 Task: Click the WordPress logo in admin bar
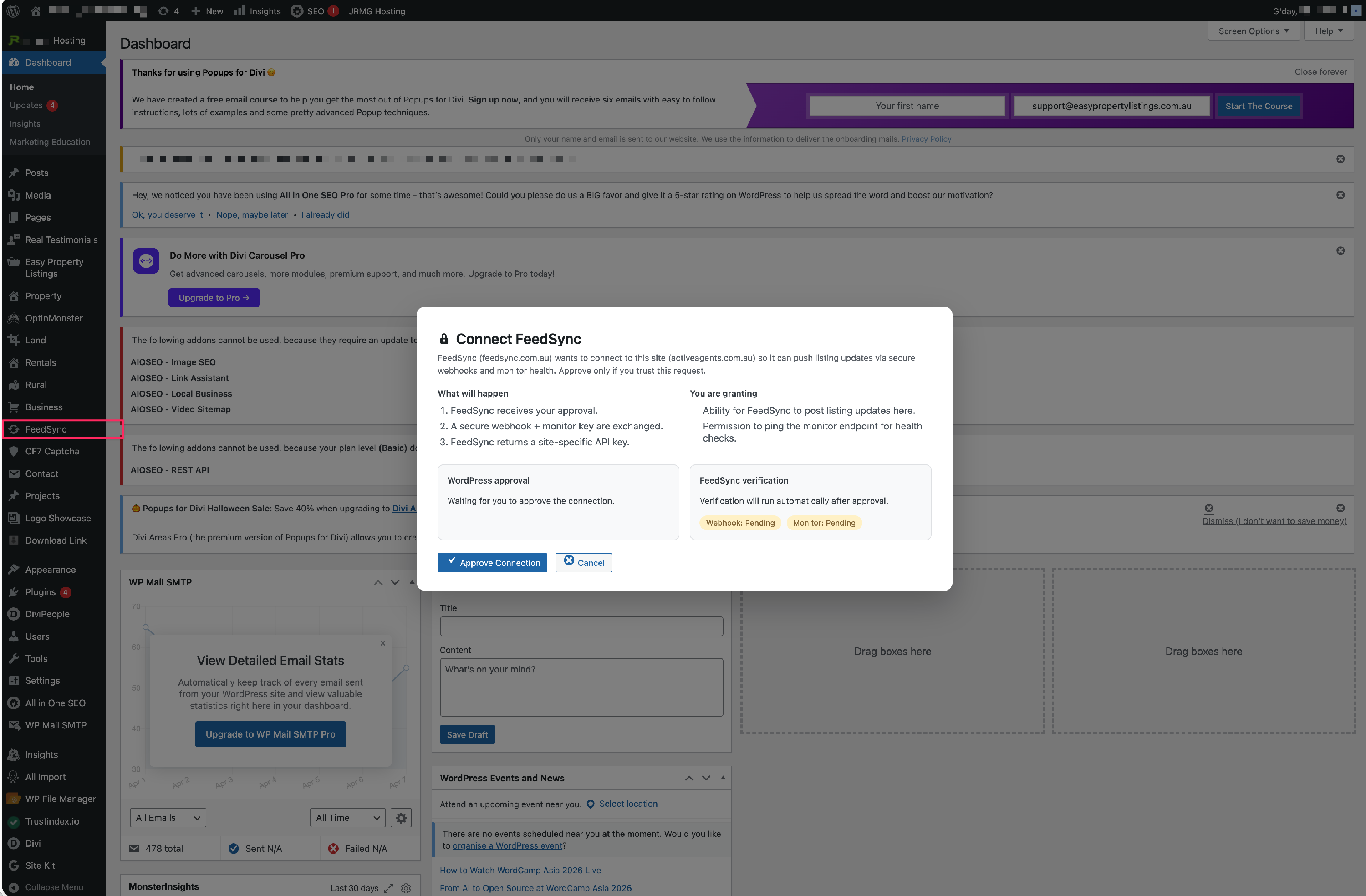[13, 11]
